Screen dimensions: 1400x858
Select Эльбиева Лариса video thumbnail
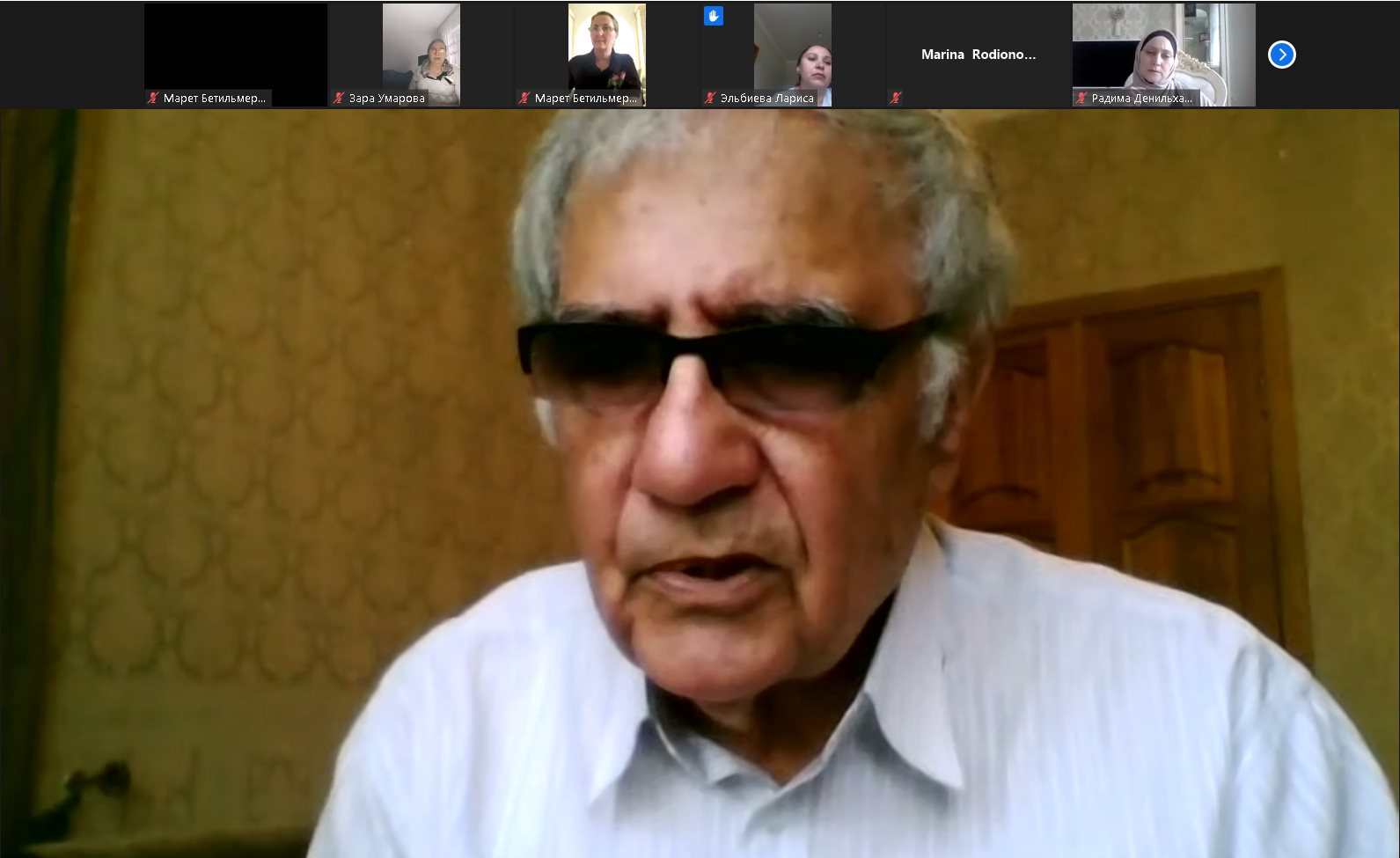792,55
